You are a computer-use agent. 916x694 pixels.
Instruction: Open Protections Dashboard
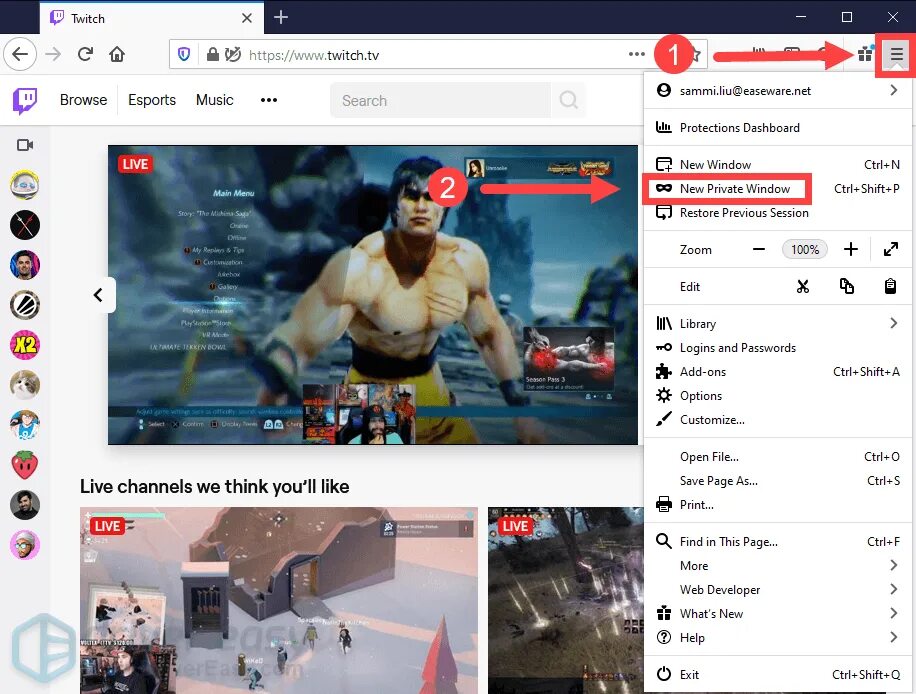pos(778,127)
